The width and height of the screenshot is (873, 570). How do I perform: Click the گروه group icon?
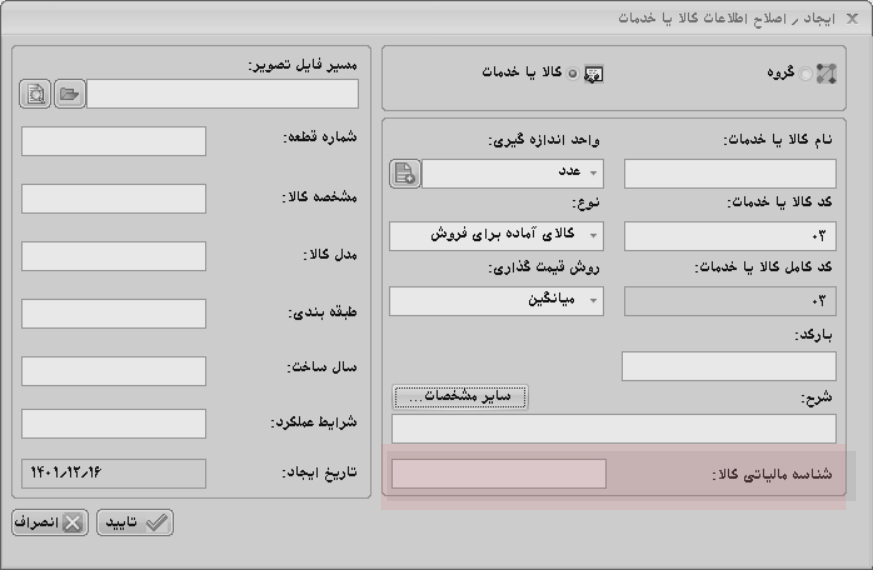pyautogui.click(x=827, y=73)
